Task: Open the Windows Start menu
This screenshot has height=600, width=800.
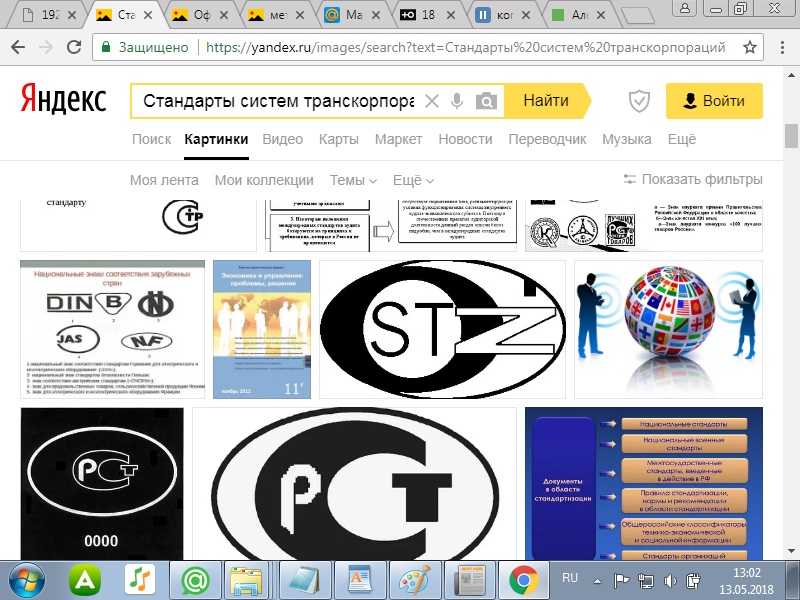Action: pos(27,580)
